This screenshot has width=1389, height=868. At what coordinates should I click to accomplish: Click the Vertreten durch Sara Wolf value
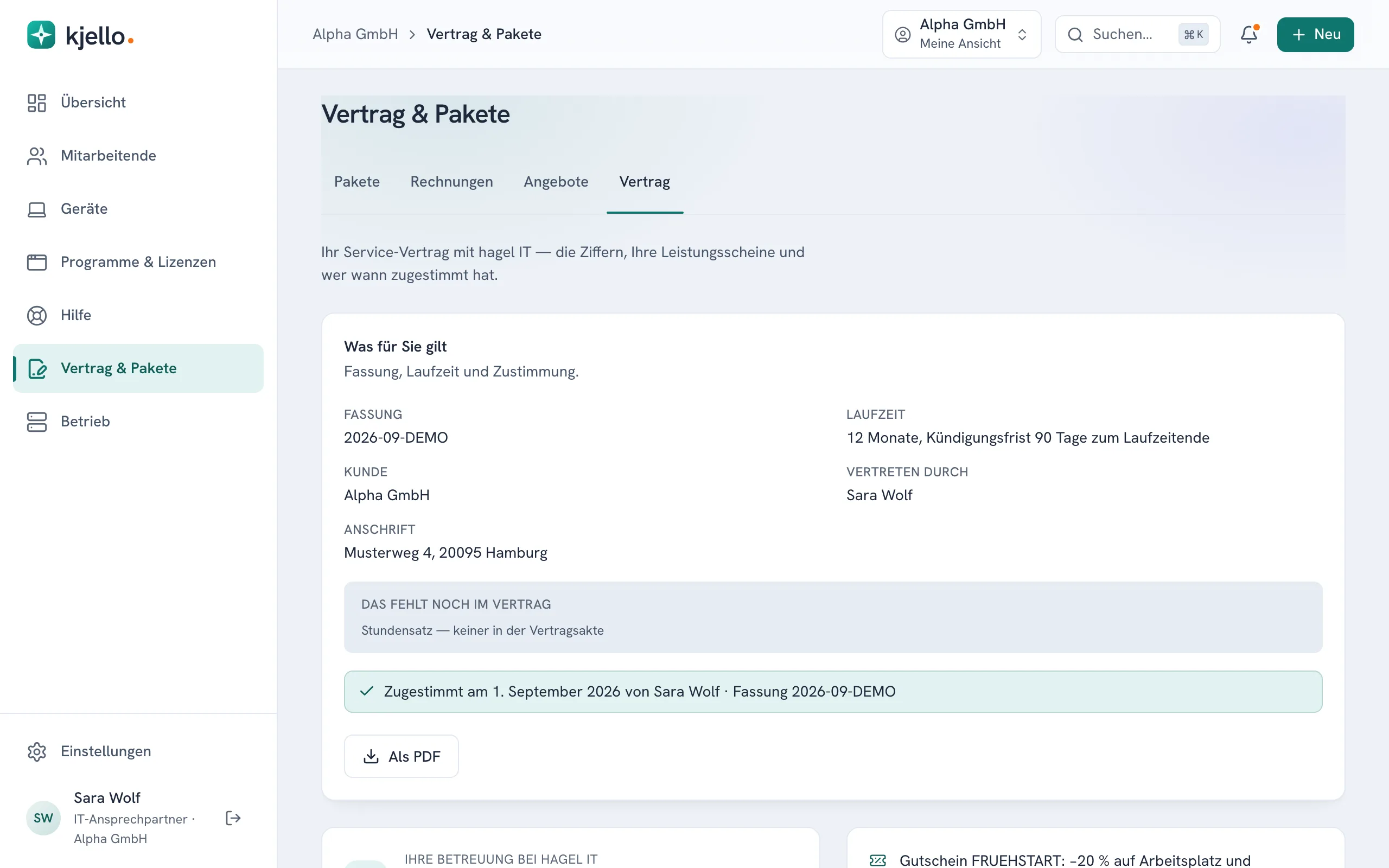point(879,495)
